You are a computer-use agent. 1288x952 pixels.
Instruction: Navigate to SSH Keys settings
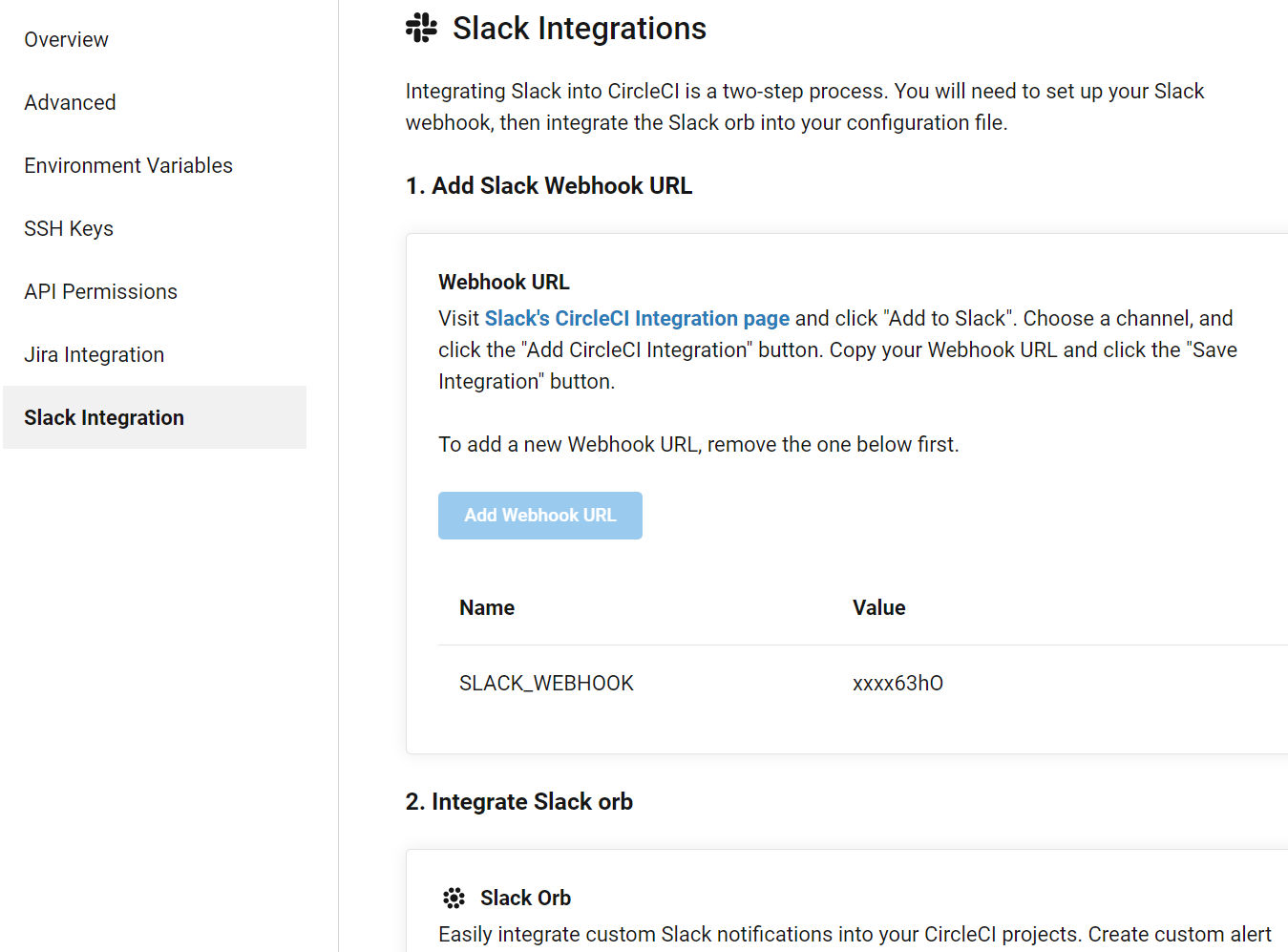point(69,228)
